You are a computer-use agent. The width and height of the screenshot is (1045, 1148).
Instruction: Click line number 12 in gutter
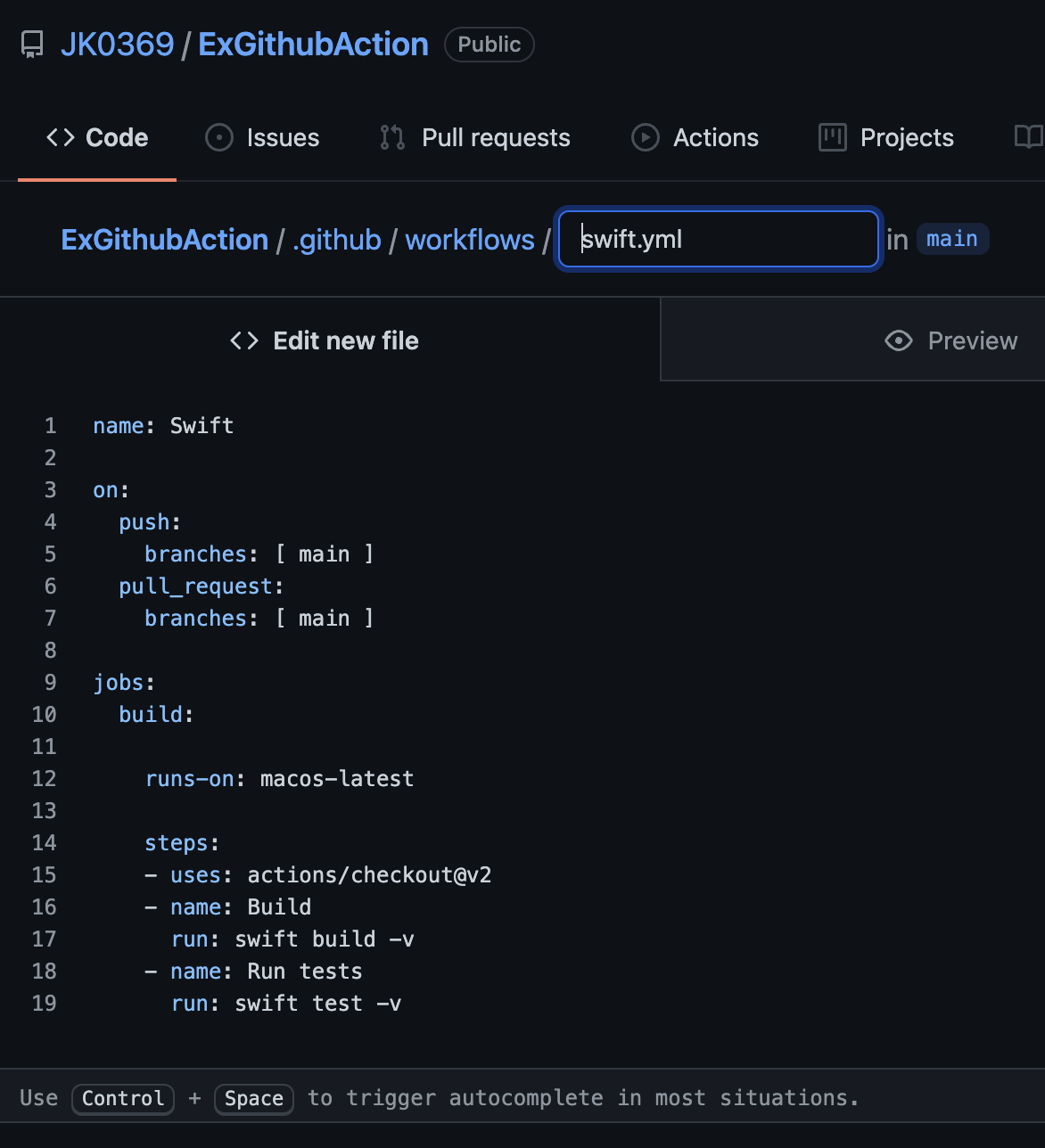coord(45,779)
